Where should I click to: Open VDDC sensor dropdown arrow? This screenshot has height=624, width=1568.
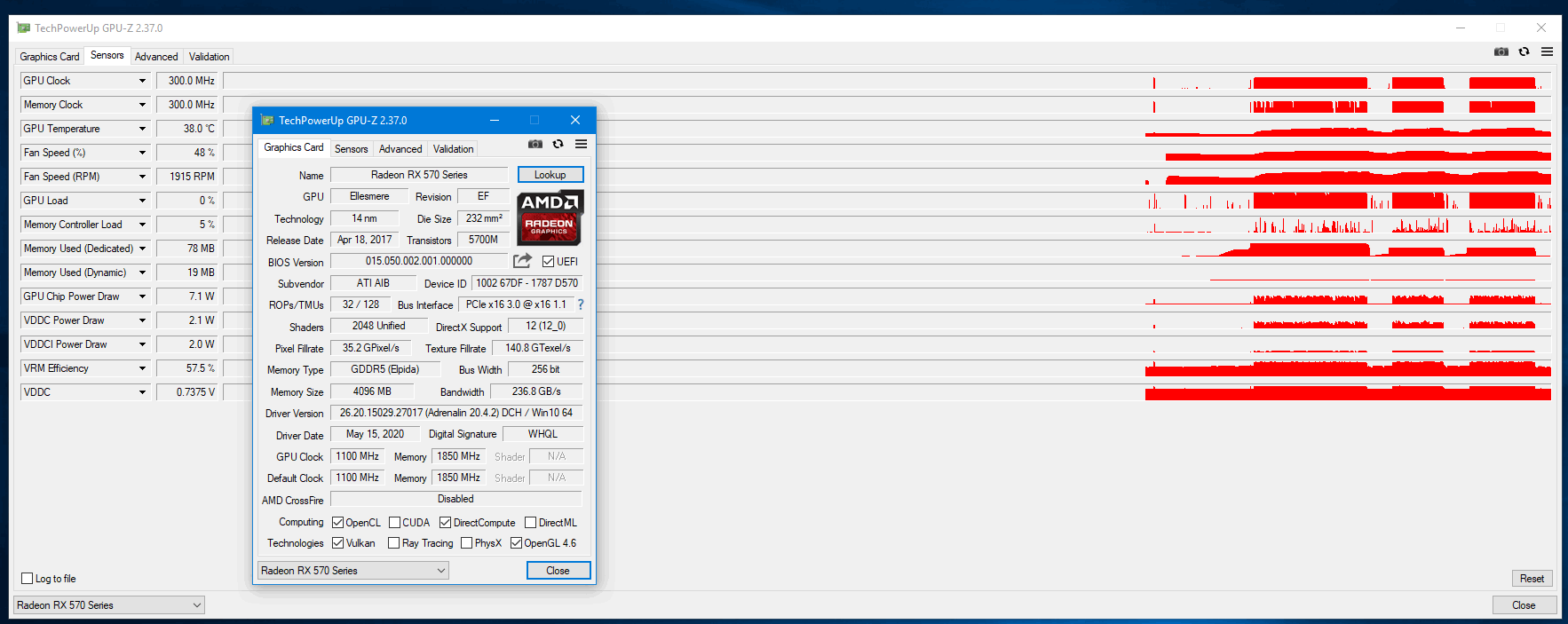(x=142, y=392)
